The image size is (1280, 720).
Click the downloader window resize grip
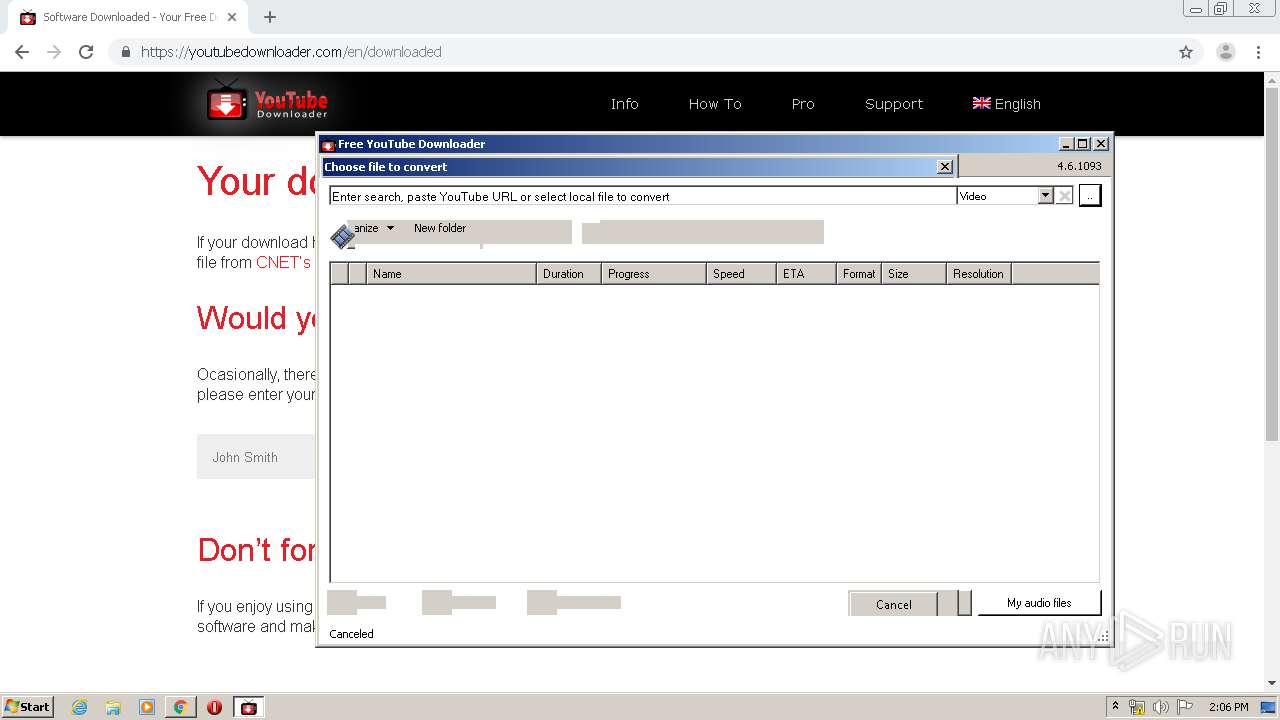1104,636
